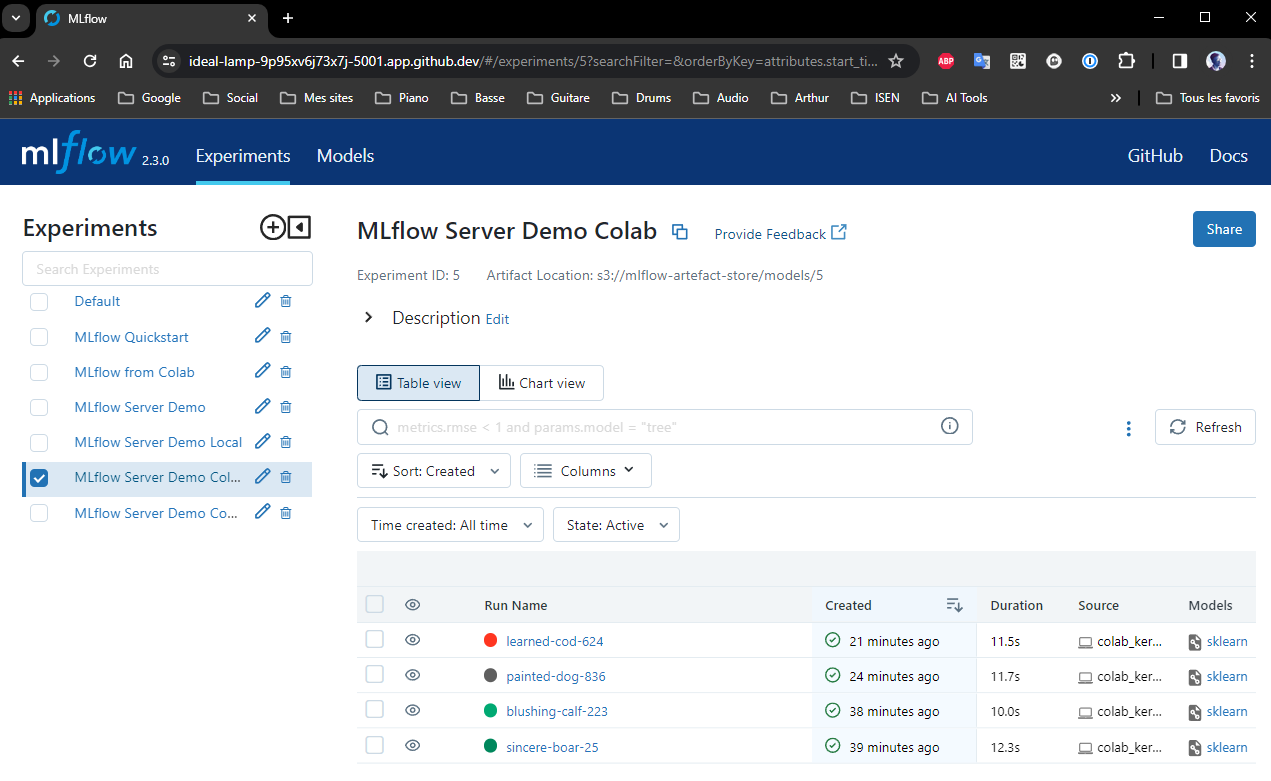This screenshot has width=1271, height=781.
Task: Toggle visibility of blushing-calf-223 run
Action: pos(412,710)
